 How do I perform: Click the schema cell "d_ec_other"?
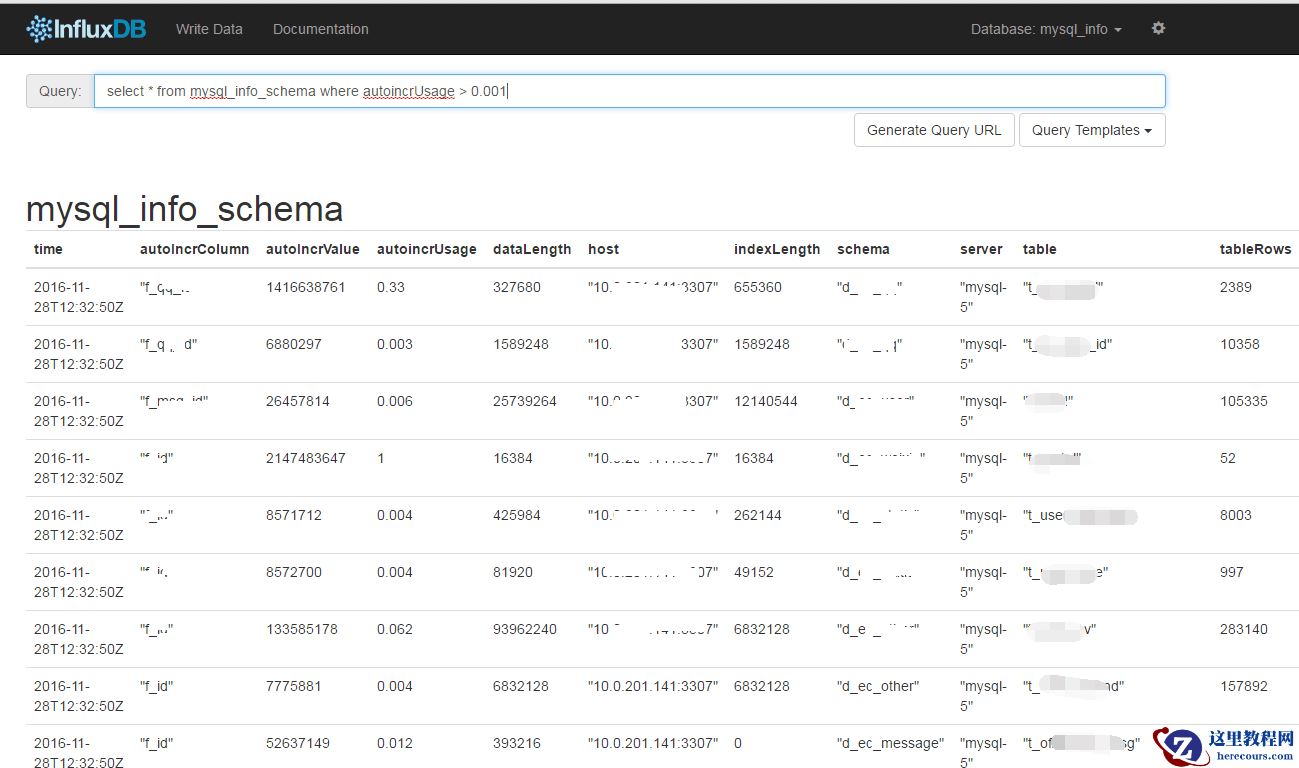click(x=877, y=686)
